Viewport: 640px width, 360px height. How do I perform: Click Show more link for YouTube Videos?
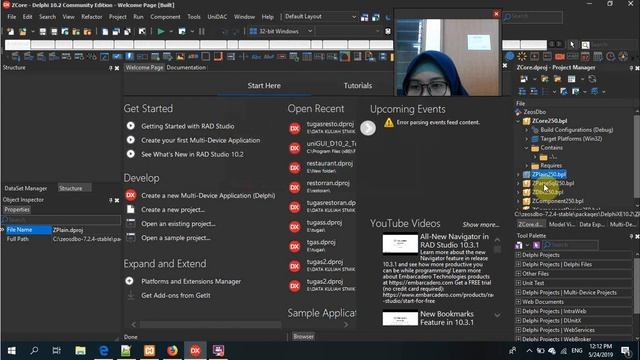pos(480,225)
